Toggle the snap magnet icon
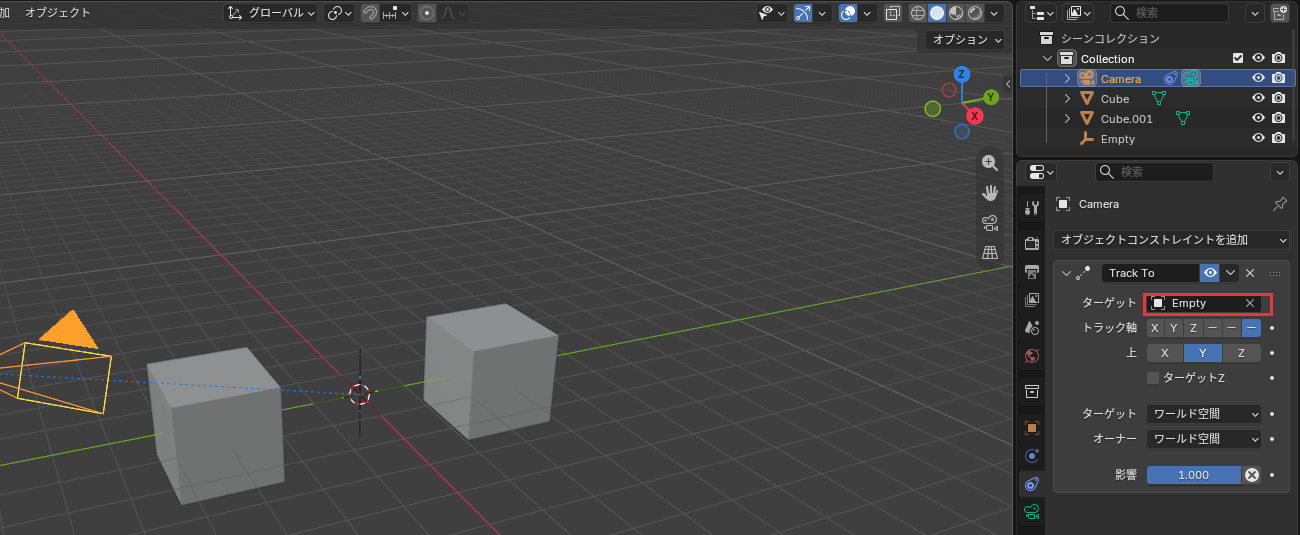Viewport: 1300px width, 535px height. coord(369,13)
